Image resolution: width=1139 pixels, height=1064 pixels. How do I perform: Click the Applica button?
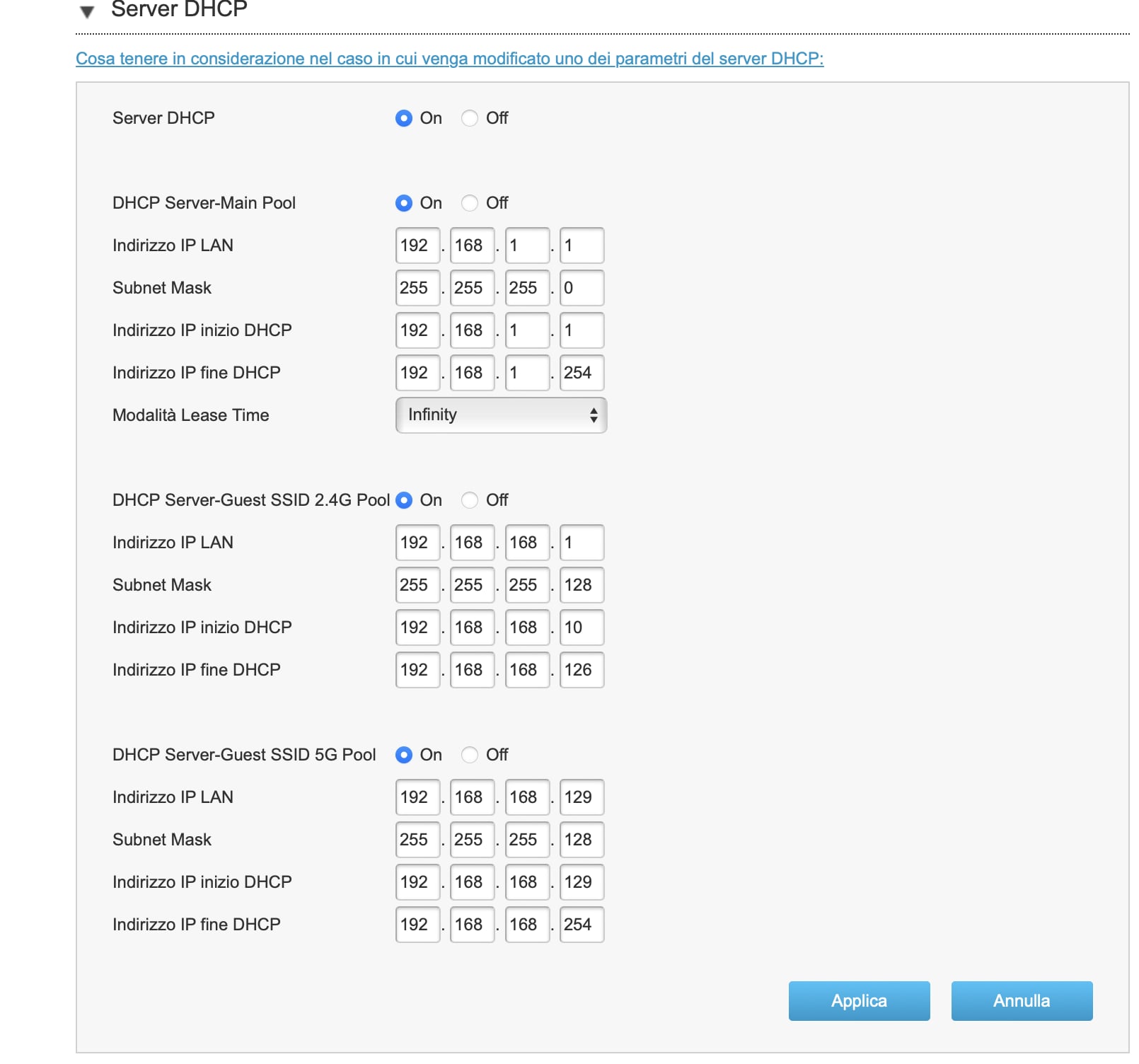(x=860, y=1001)
